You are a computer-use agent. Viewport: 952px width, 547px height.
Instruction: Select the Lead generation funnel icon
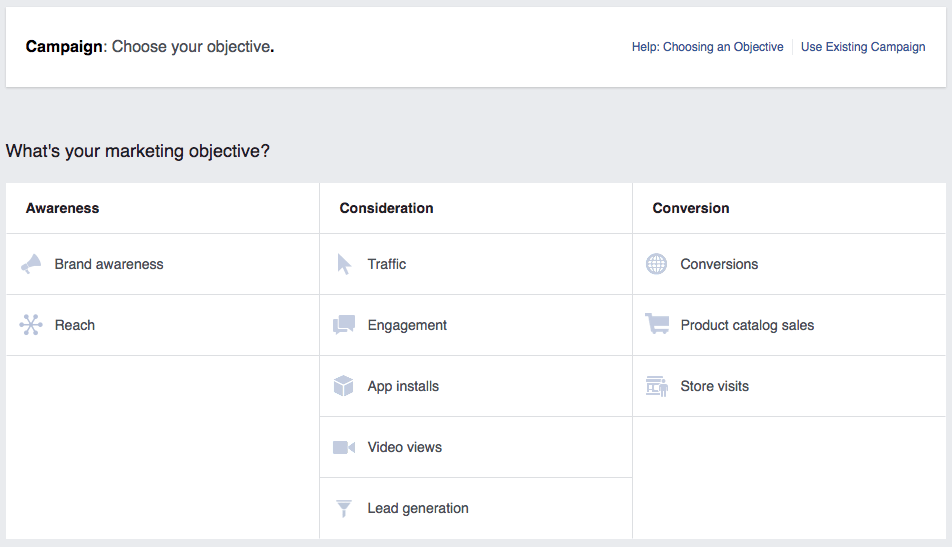(344, 508)
